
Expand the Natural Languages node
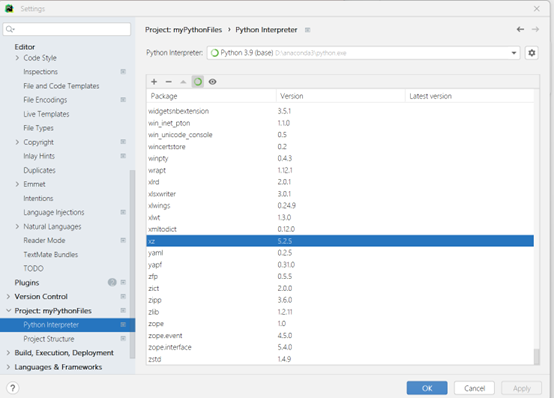coord(17,226)
